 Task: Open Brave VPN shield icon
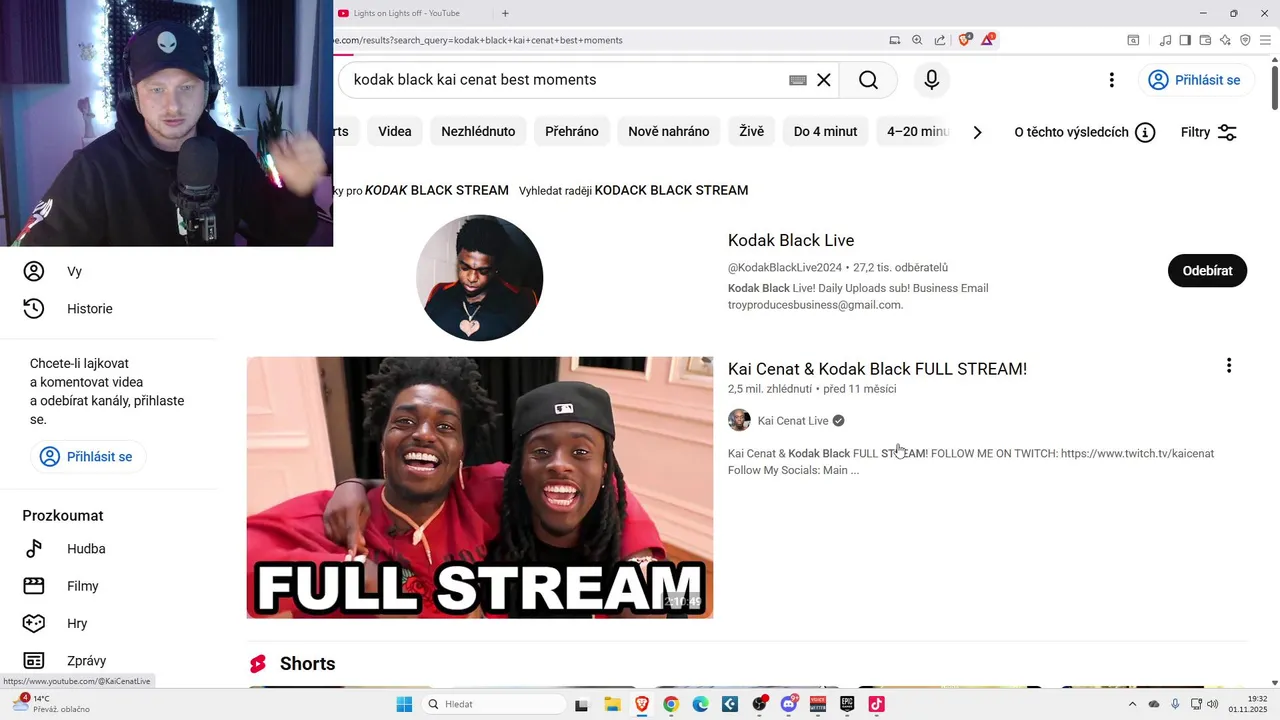pyautogui.click(x=1245, y=40)
